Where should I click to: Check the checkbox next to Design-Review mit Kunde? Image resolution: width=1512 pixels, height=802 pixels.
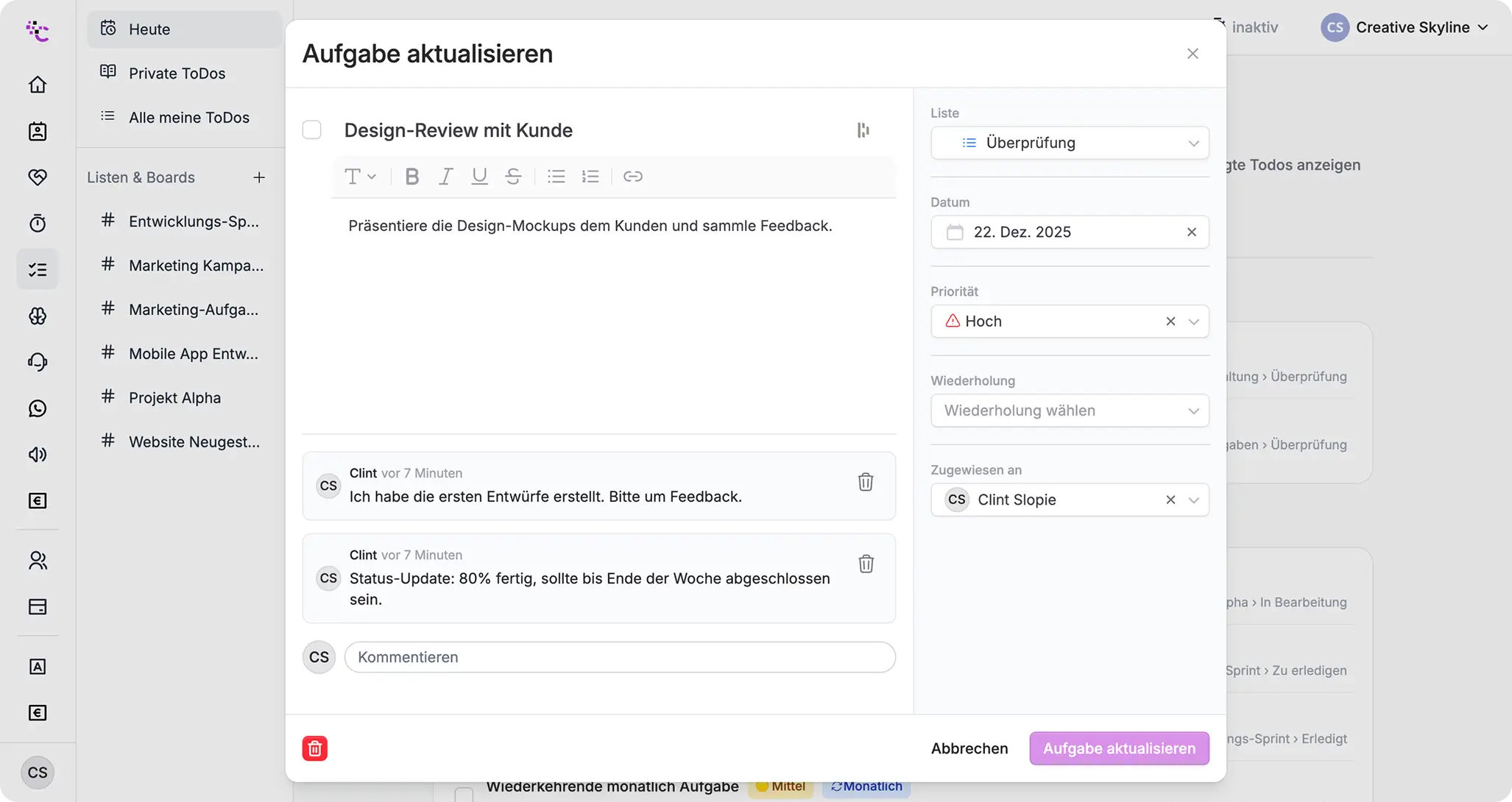311,129
